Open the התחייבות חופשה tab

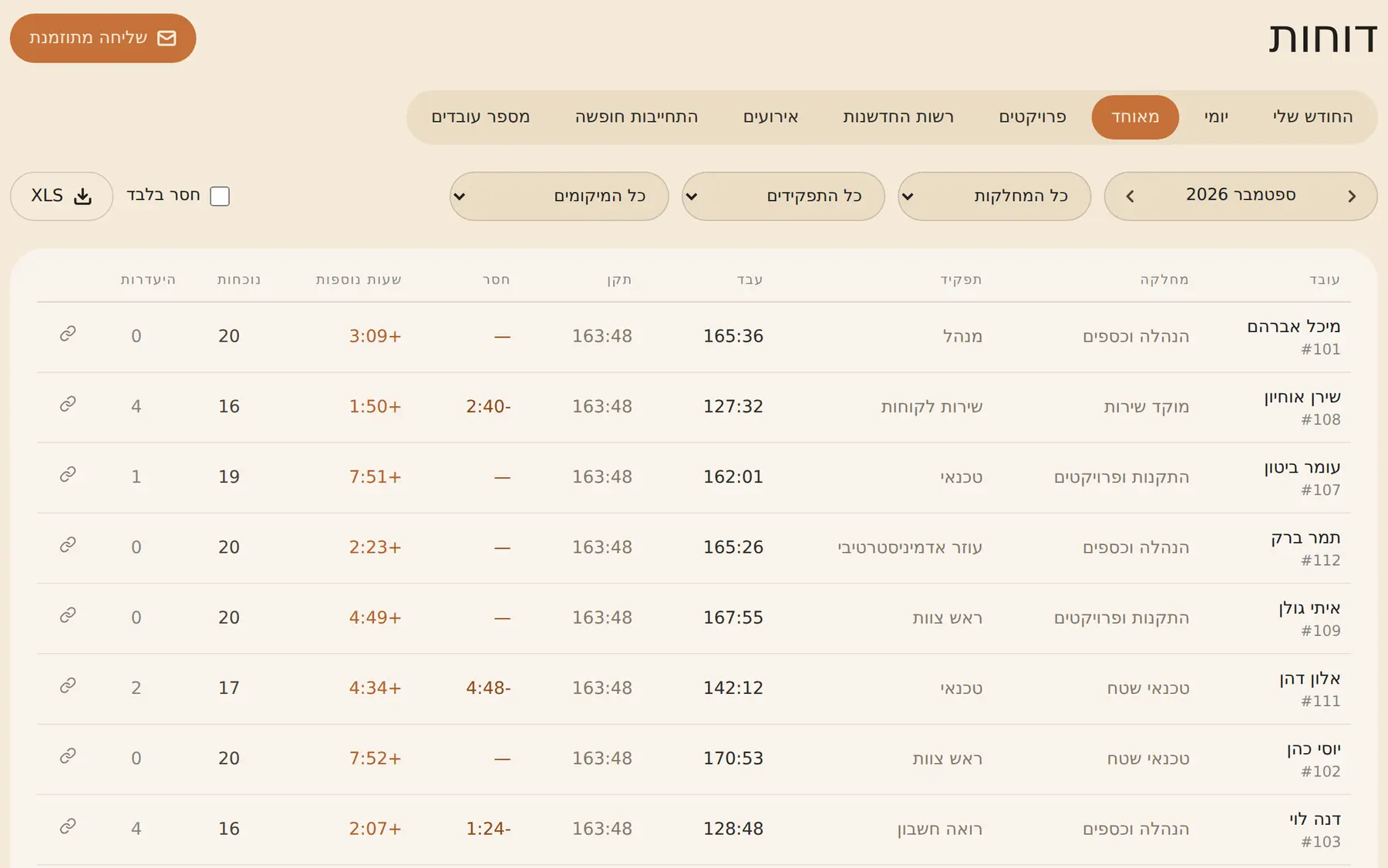coord(636,117)
